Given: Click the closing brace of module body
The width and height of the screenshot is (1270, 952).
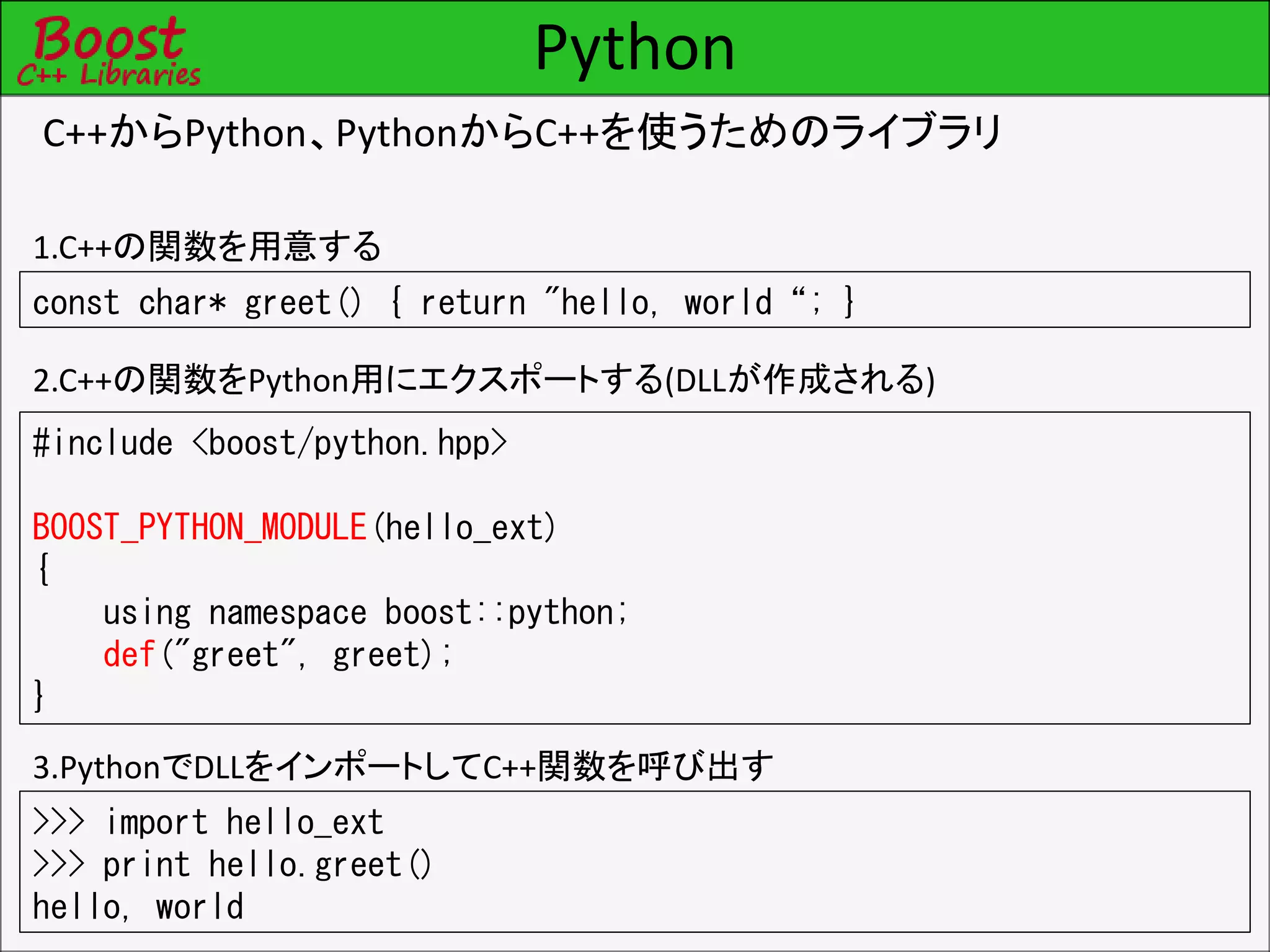Looking at the screenshot, I should (x=38, y=695).
